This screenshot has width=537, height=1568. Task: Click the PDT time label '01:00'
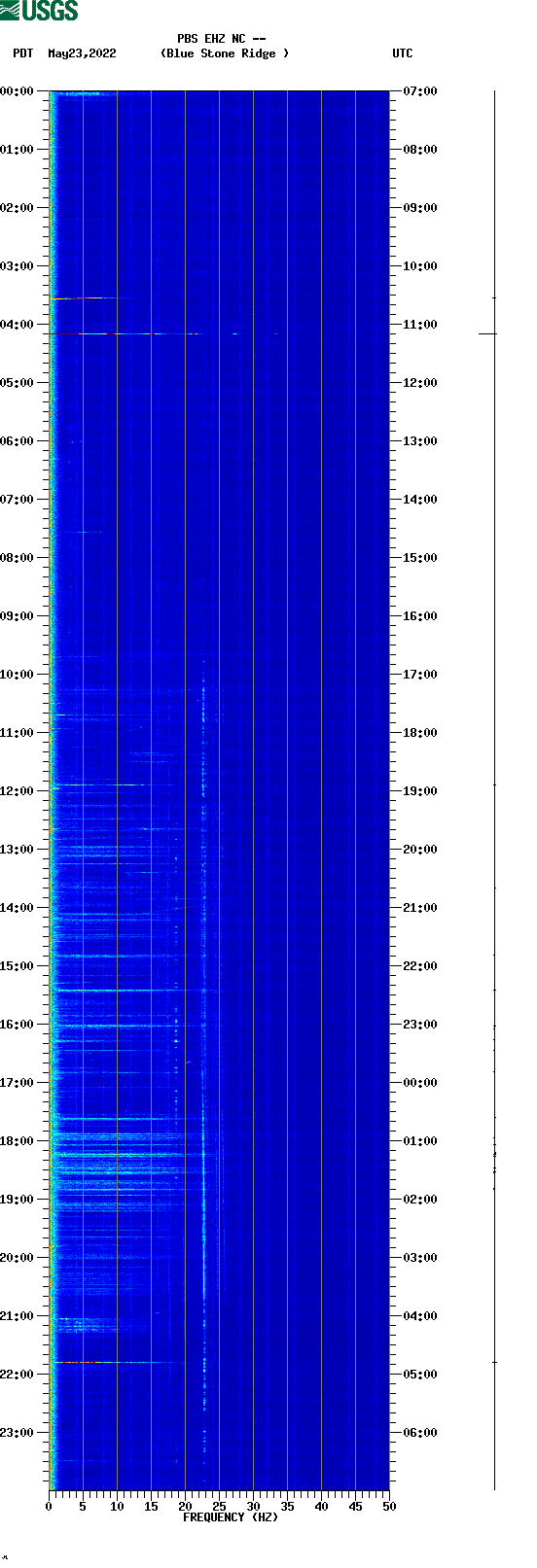point(18,150)
